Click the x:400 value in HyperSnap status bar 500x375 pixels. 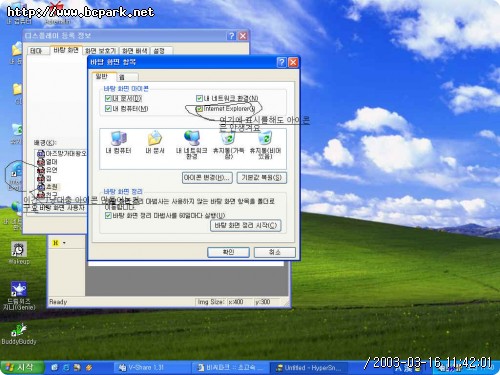[235, 302]
